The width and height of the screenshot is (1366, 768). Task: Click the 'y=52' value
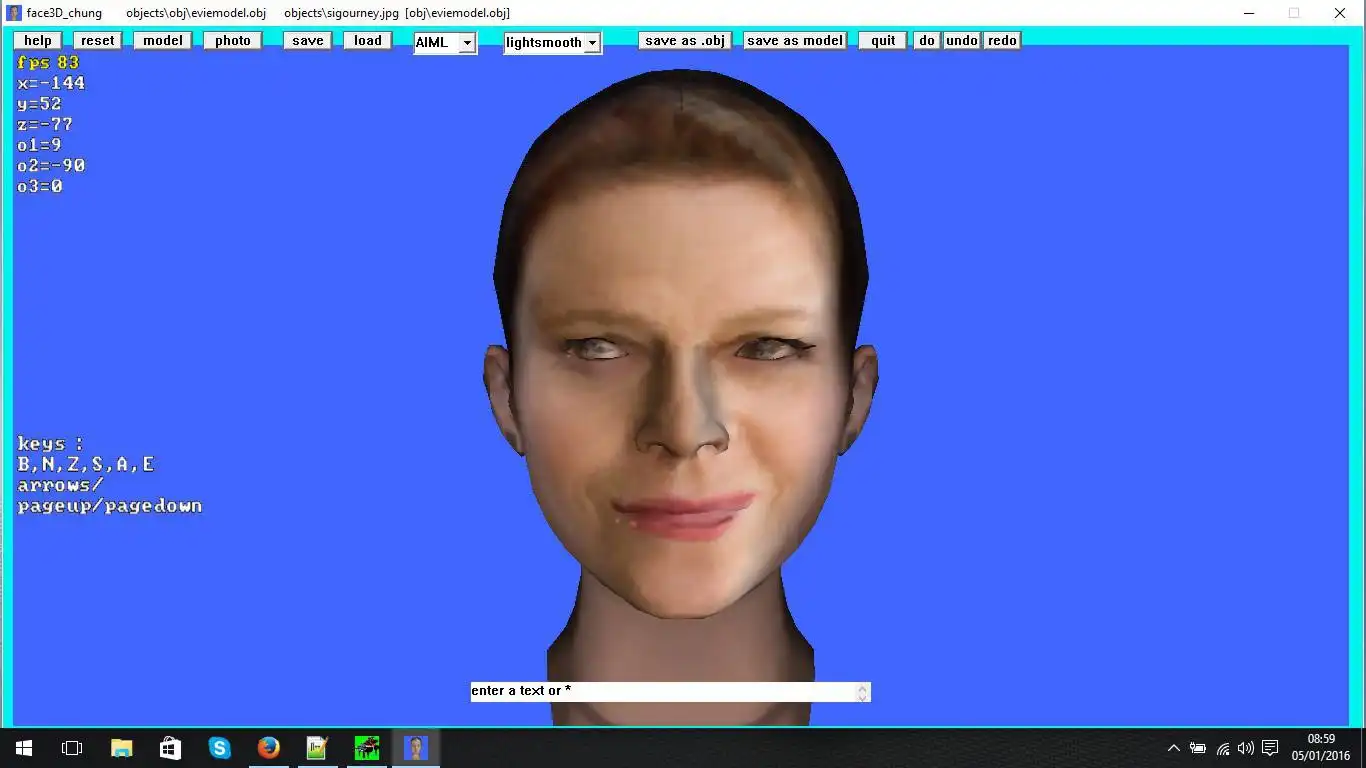point(39,104)
